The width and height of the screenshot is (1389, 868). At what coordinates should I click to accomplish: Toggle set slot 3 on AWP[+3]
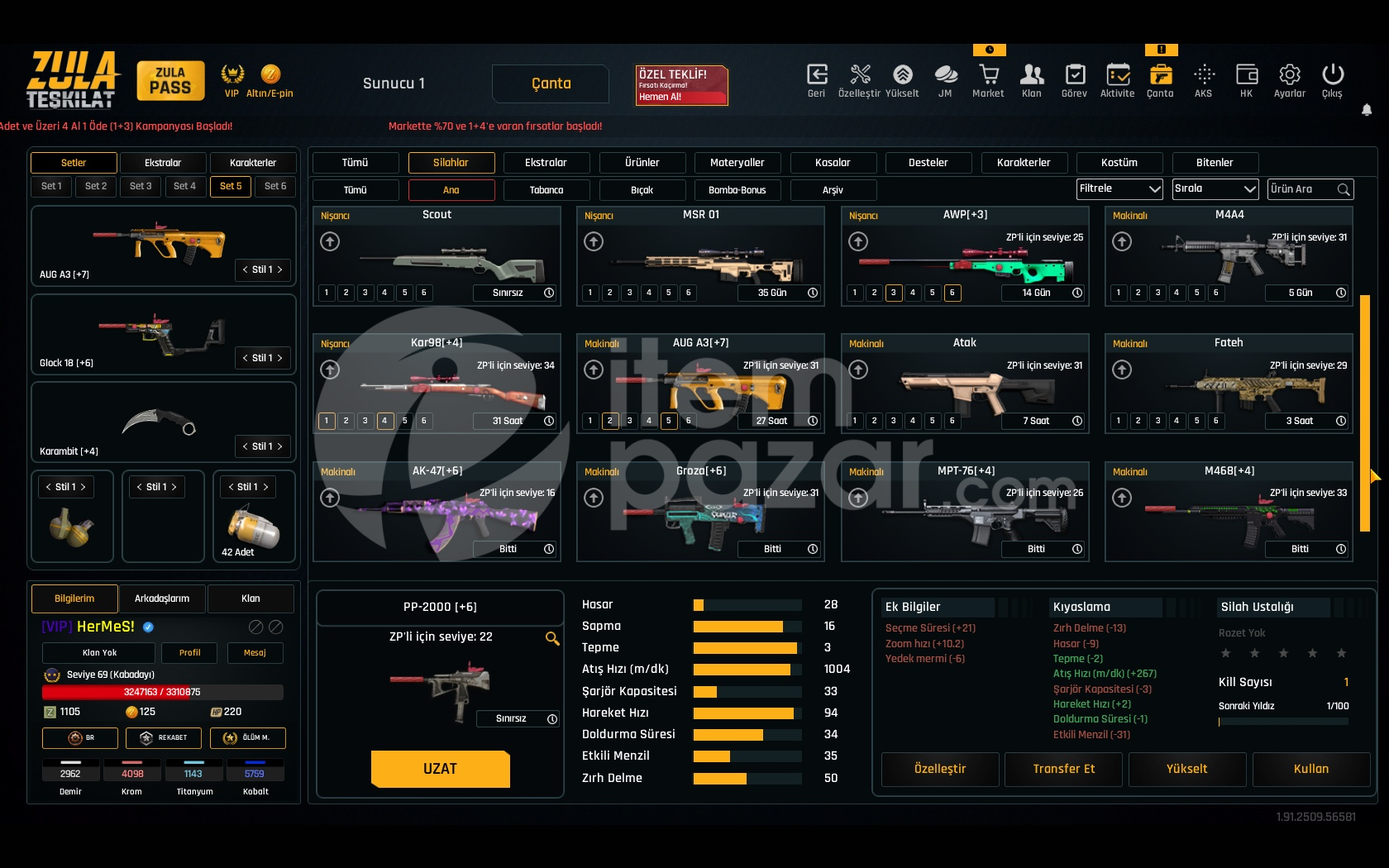(894, 293)
